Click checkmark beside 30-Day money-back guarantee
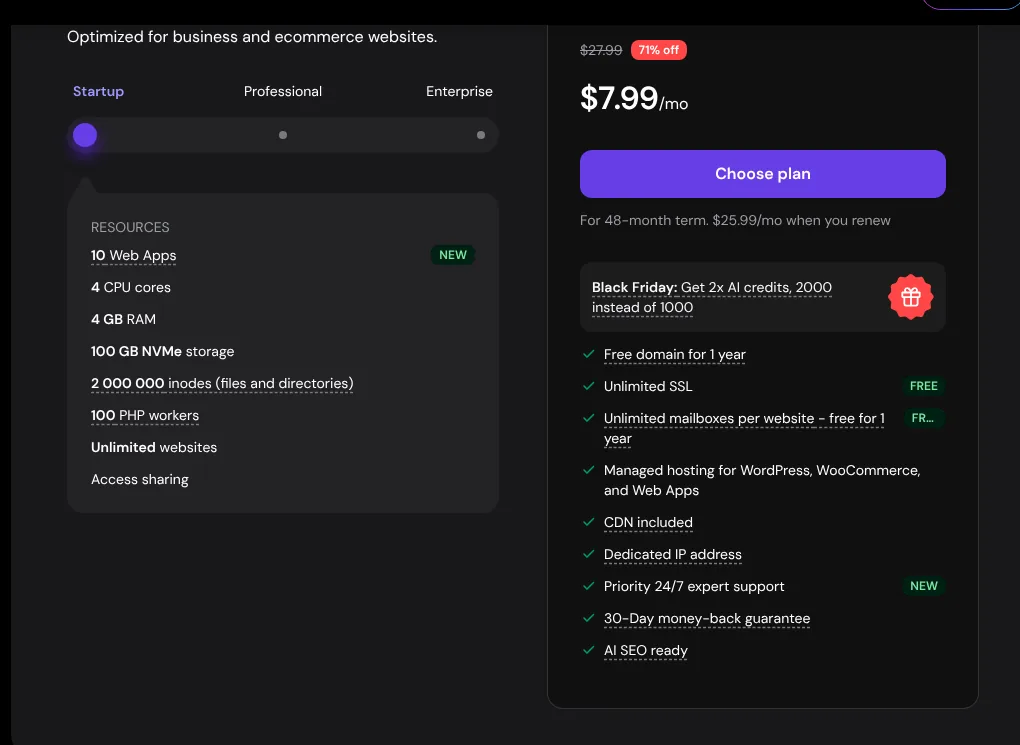This screenshot has height=745, width=1020. coord(589,617)
